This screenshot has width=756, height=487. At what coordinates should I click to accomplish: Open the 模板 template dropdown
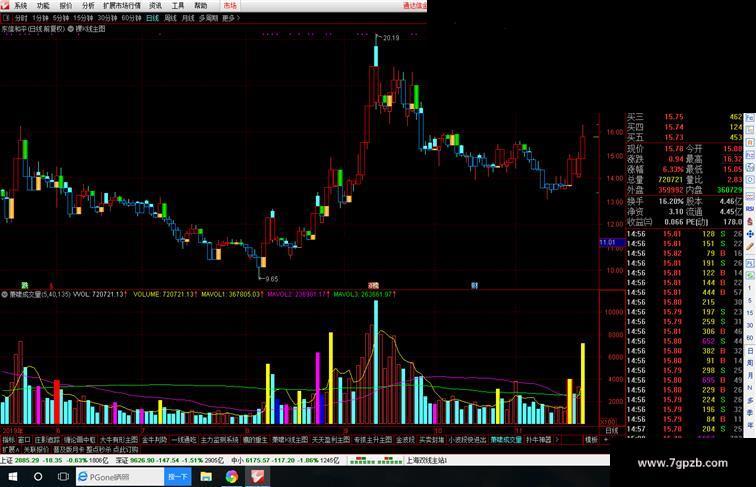[591, 440]
